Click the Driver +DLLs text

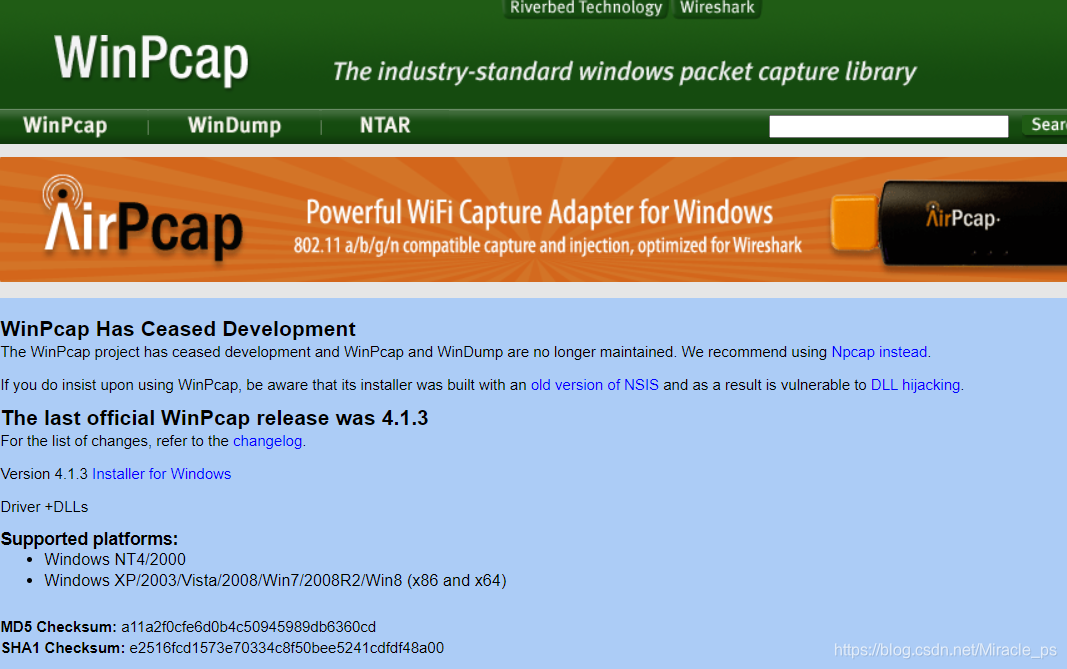[x=44, y=507]
